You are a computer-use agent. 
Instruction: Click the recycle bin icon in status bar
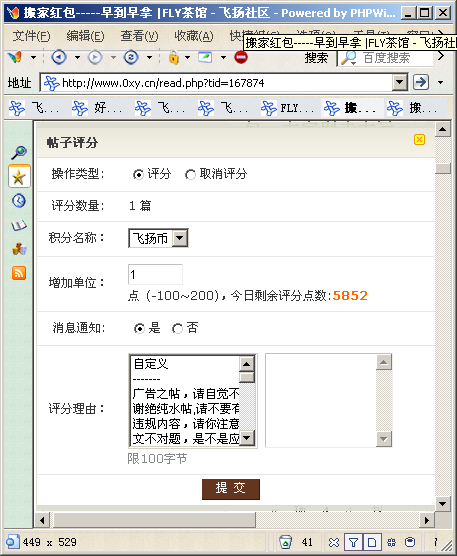click(x=285, y=542)
